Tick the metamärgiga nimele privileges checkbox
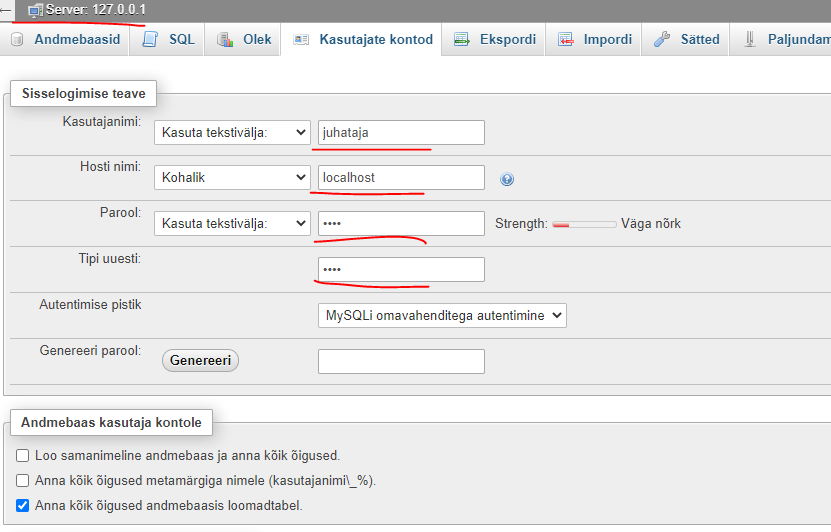The height and width of the screenshot is (532, 831). pyautogui.click(x=22, y=481)
